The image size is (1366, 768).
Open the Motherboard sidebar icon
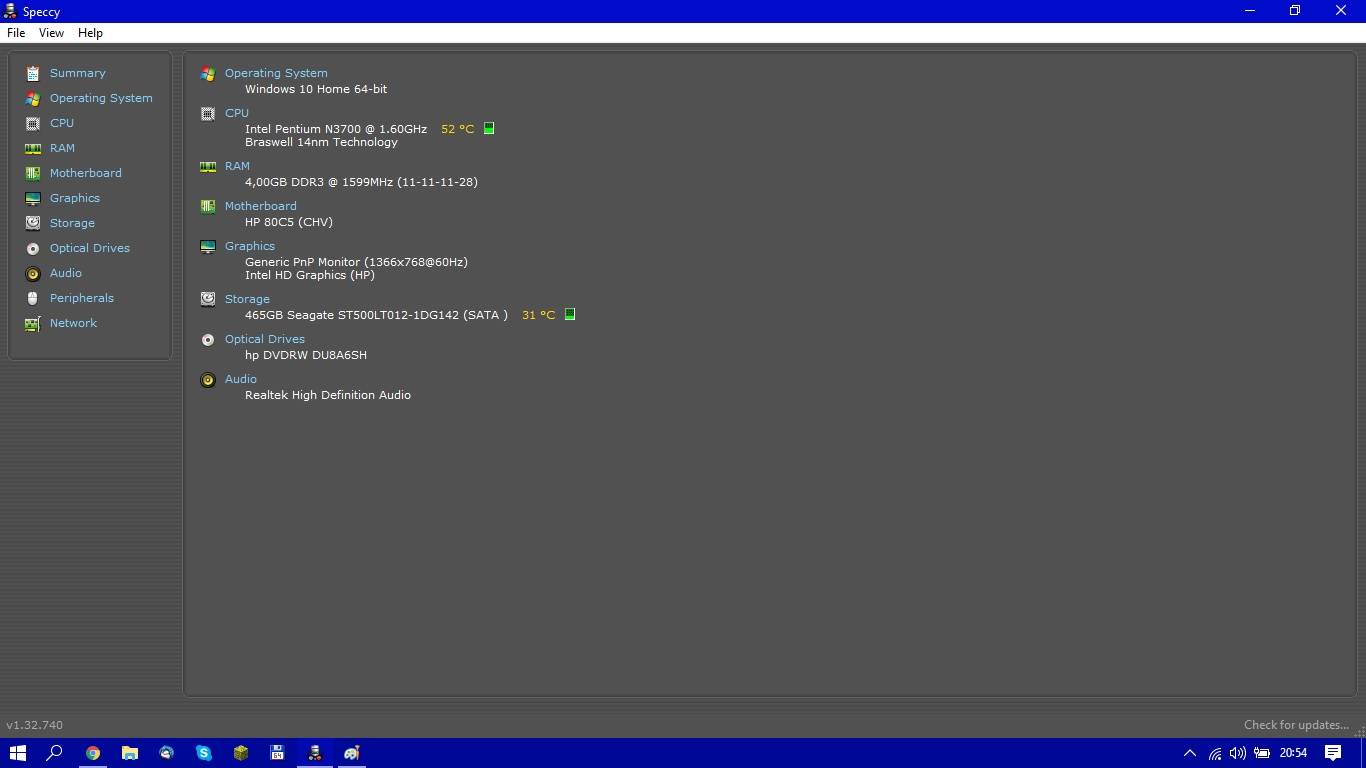[33, 173]
